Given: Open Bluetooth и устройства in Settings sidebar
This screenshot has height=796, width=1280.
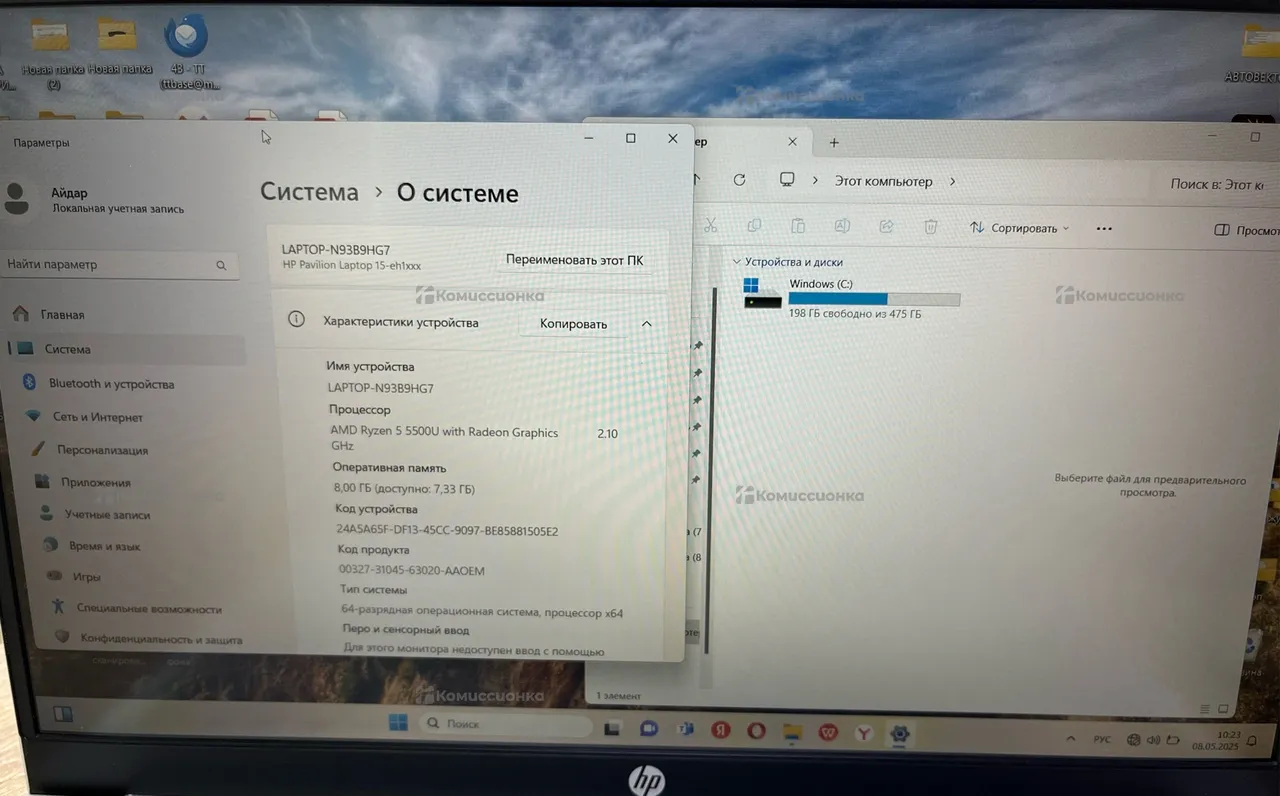Looking at the screenshot, I should coord(110,384).
